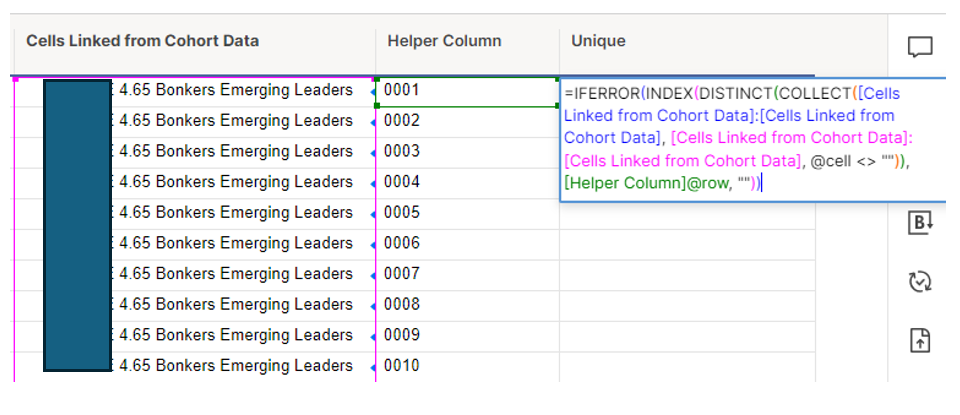This screenshot has width=960, height=415.
Task: Select the Bonkers Emerging Leaders cell beside 0003
Action: point(195,152)
